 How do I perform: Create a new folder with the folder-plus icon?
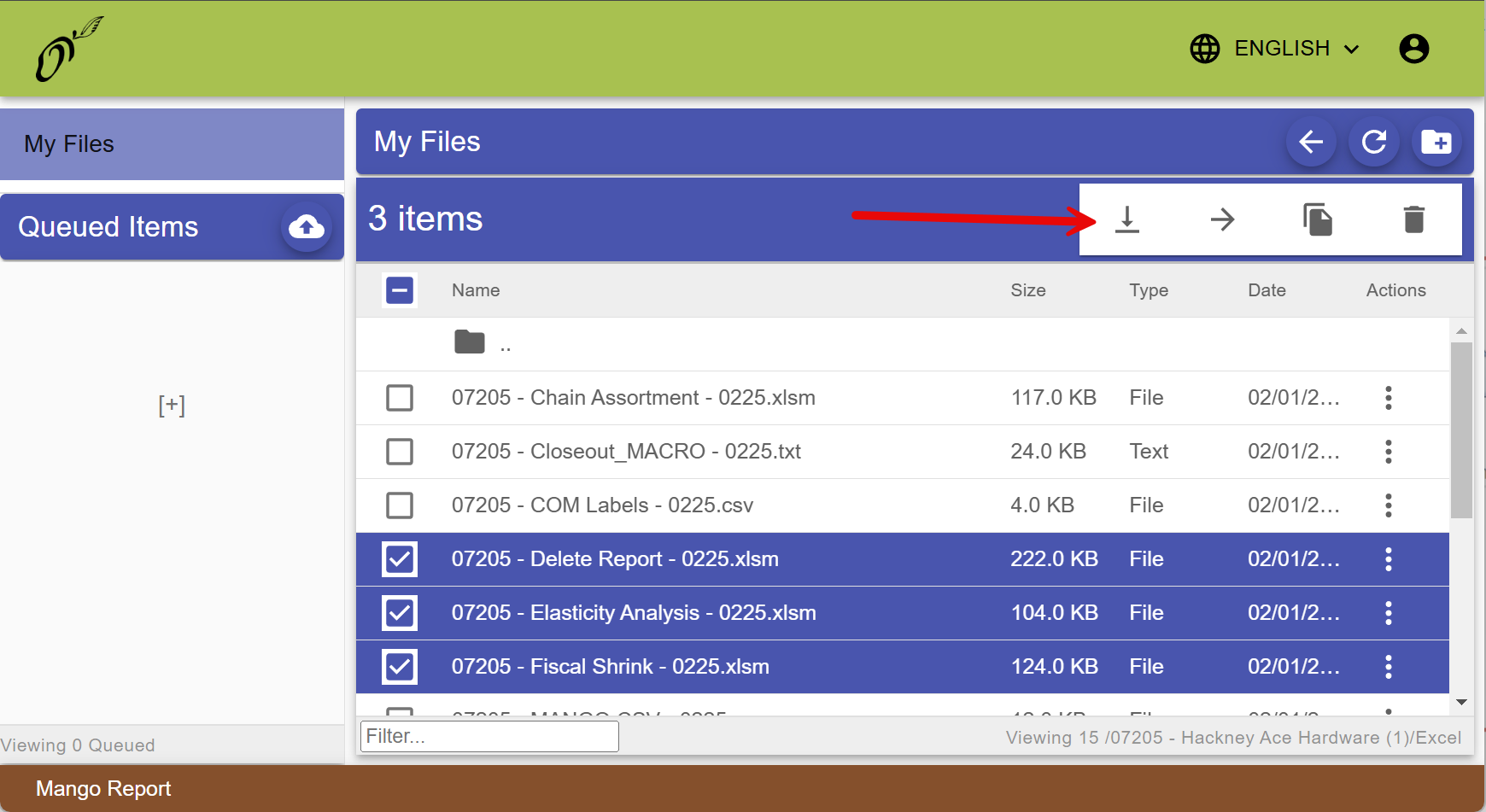pos(1436,142)
